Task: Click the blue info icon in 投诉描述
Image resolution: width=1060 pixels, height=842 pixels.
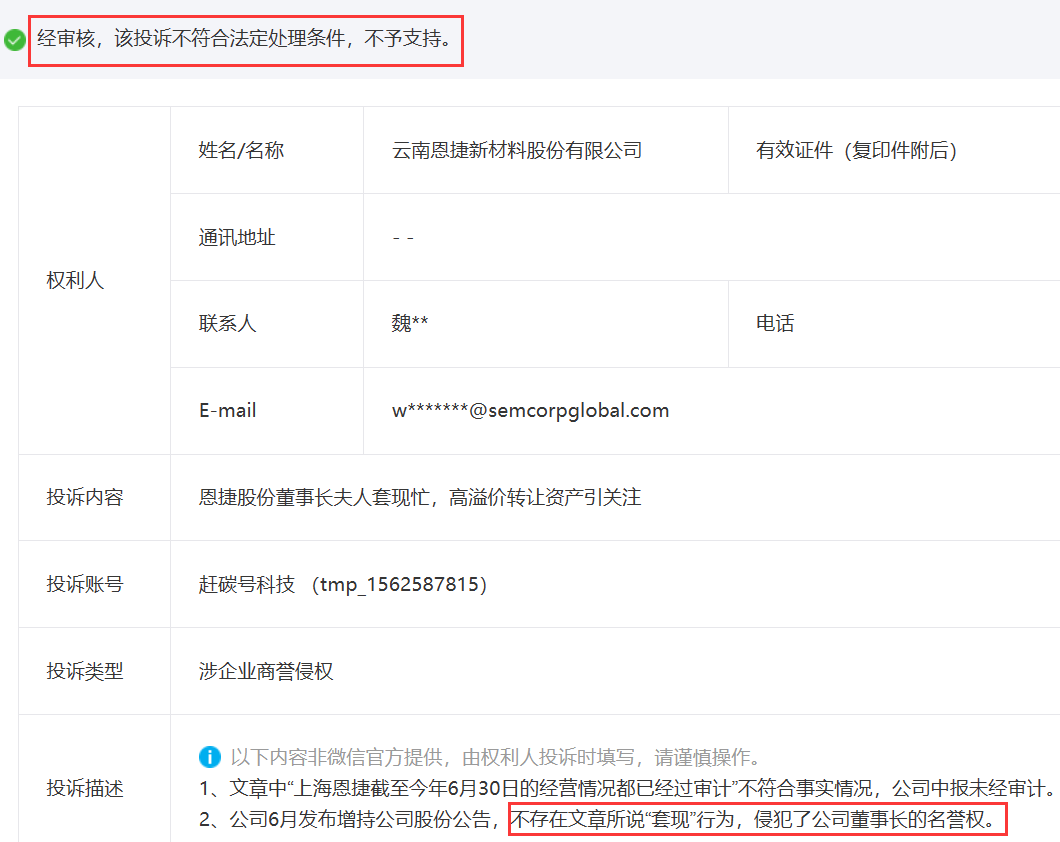Action: click(210, 757)
